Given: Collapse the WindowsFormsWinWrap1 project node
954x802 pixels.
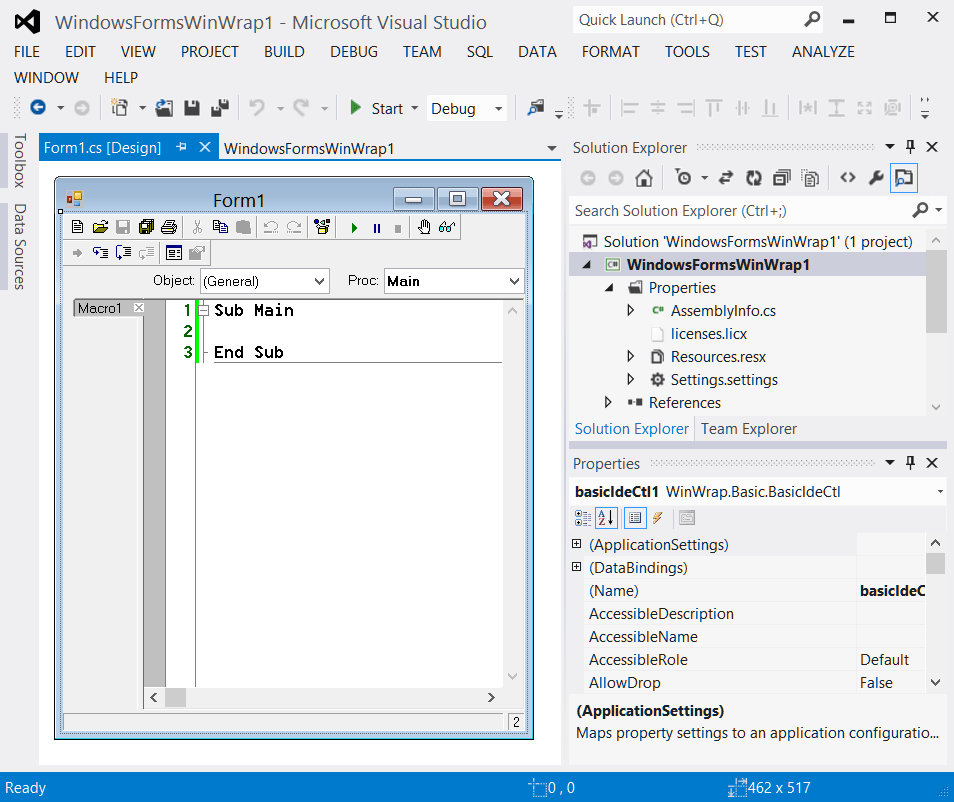Looking at the screenshot, I should click(587, 265).
